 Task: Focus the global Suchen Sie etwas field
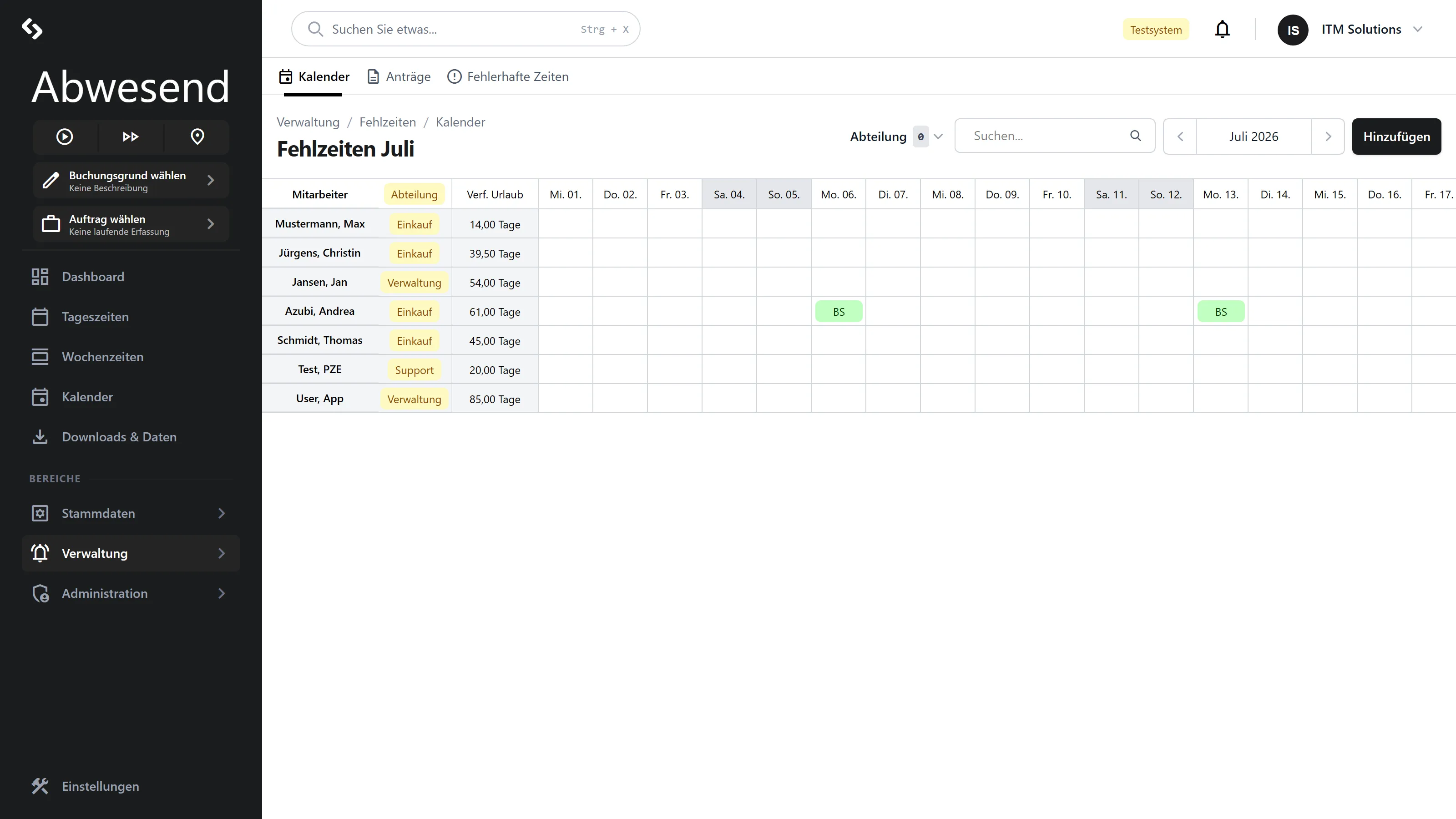coord(466,29)
